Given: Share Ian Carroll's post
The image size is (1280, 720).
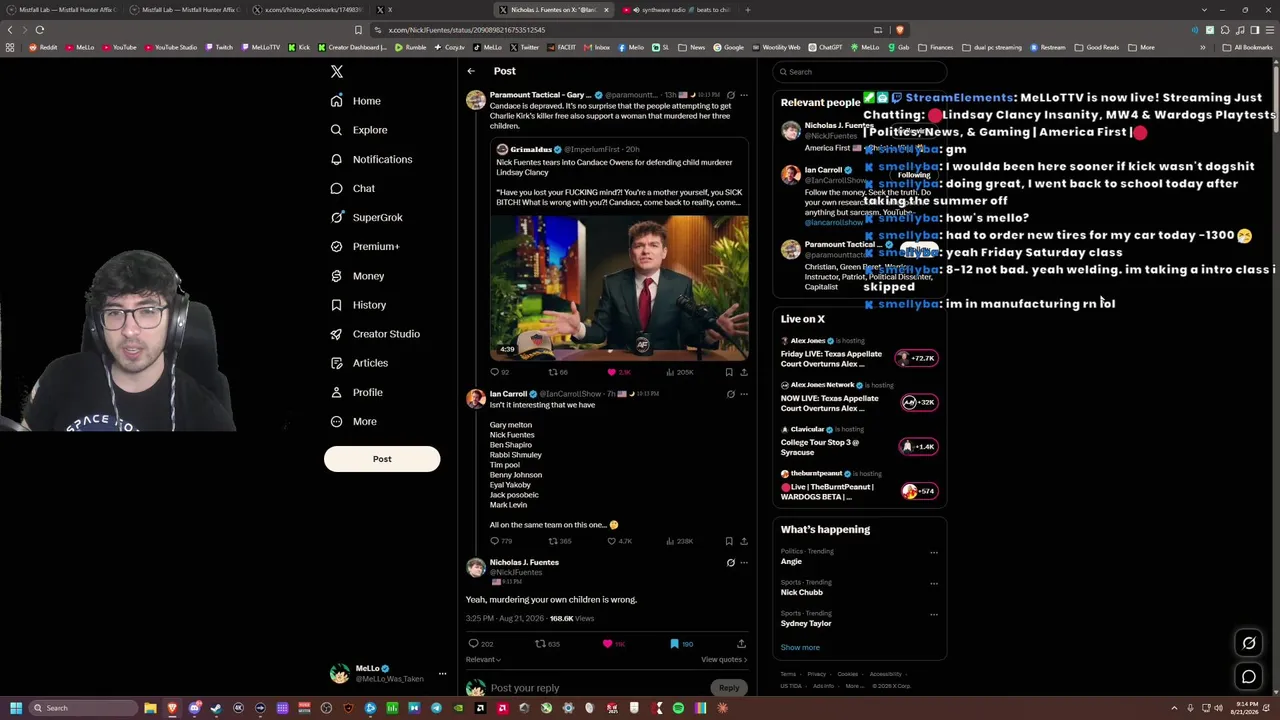Looking at the screenshot, I should pyautogui.click(x=744, y=541).
